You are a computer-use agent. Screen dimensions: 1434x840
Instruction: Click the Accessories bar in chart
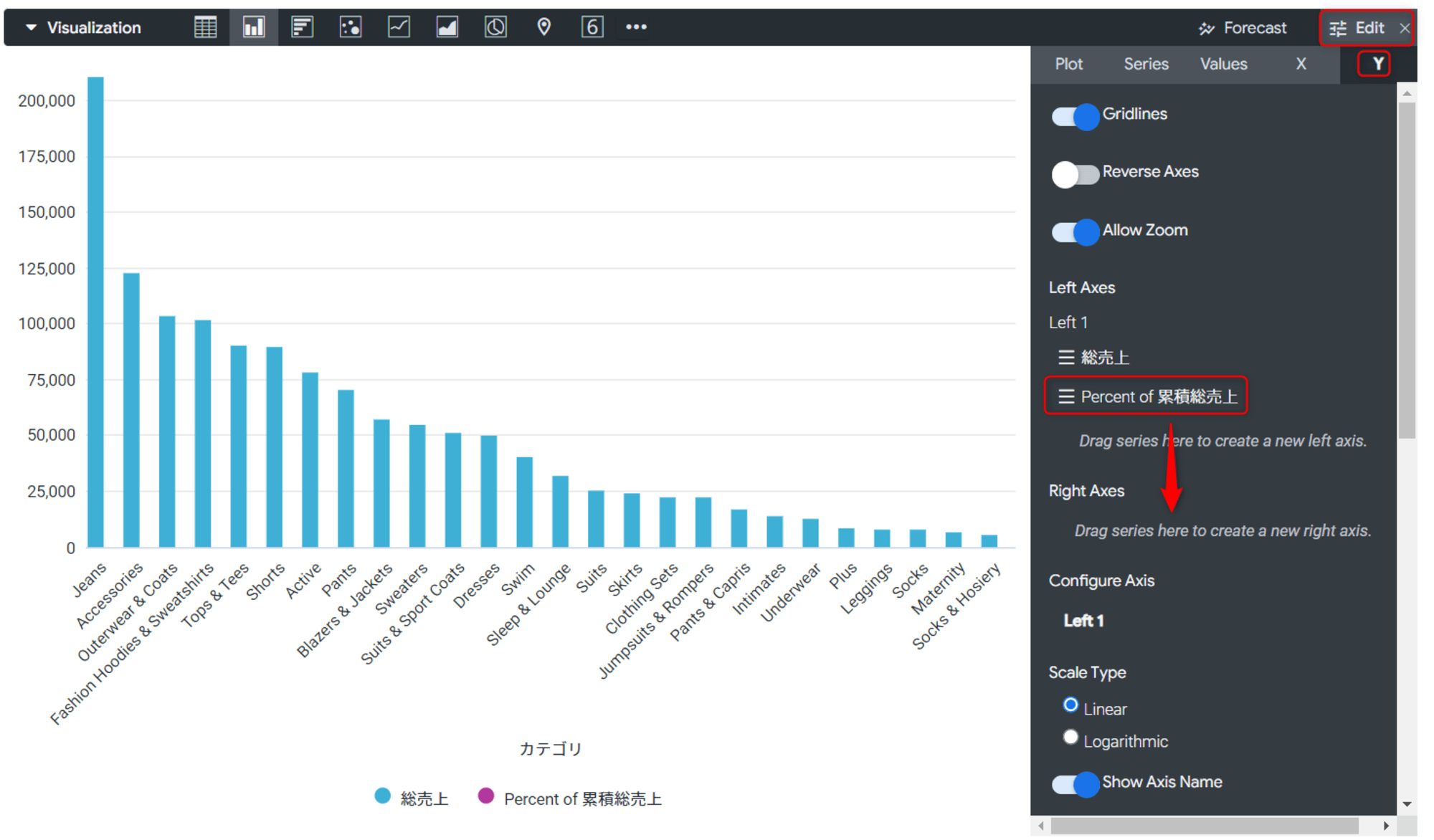tap(131, 410)
